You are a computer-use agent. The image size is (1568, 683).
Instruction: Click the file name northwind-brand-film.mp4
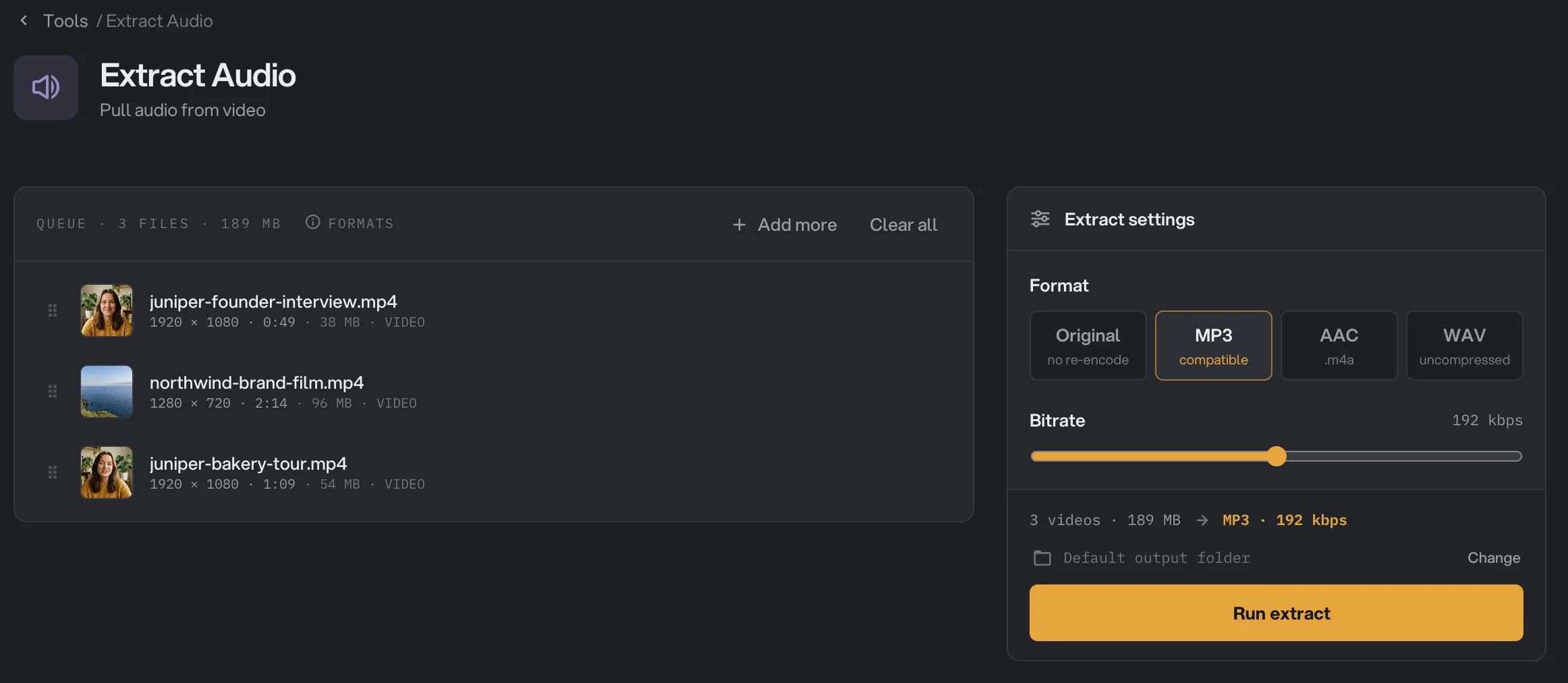256,383
